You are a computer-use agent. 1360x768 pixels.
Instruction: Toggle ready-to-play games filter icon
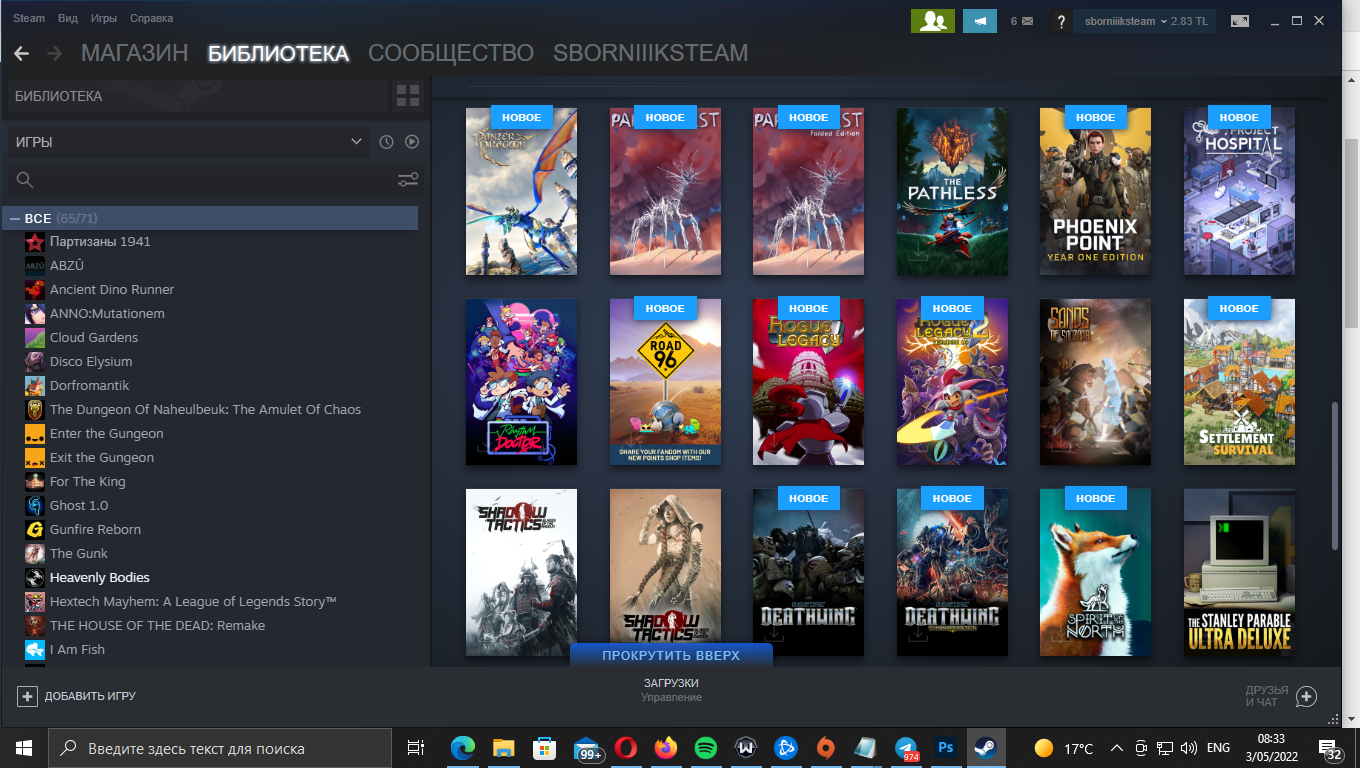pos(412,142)
